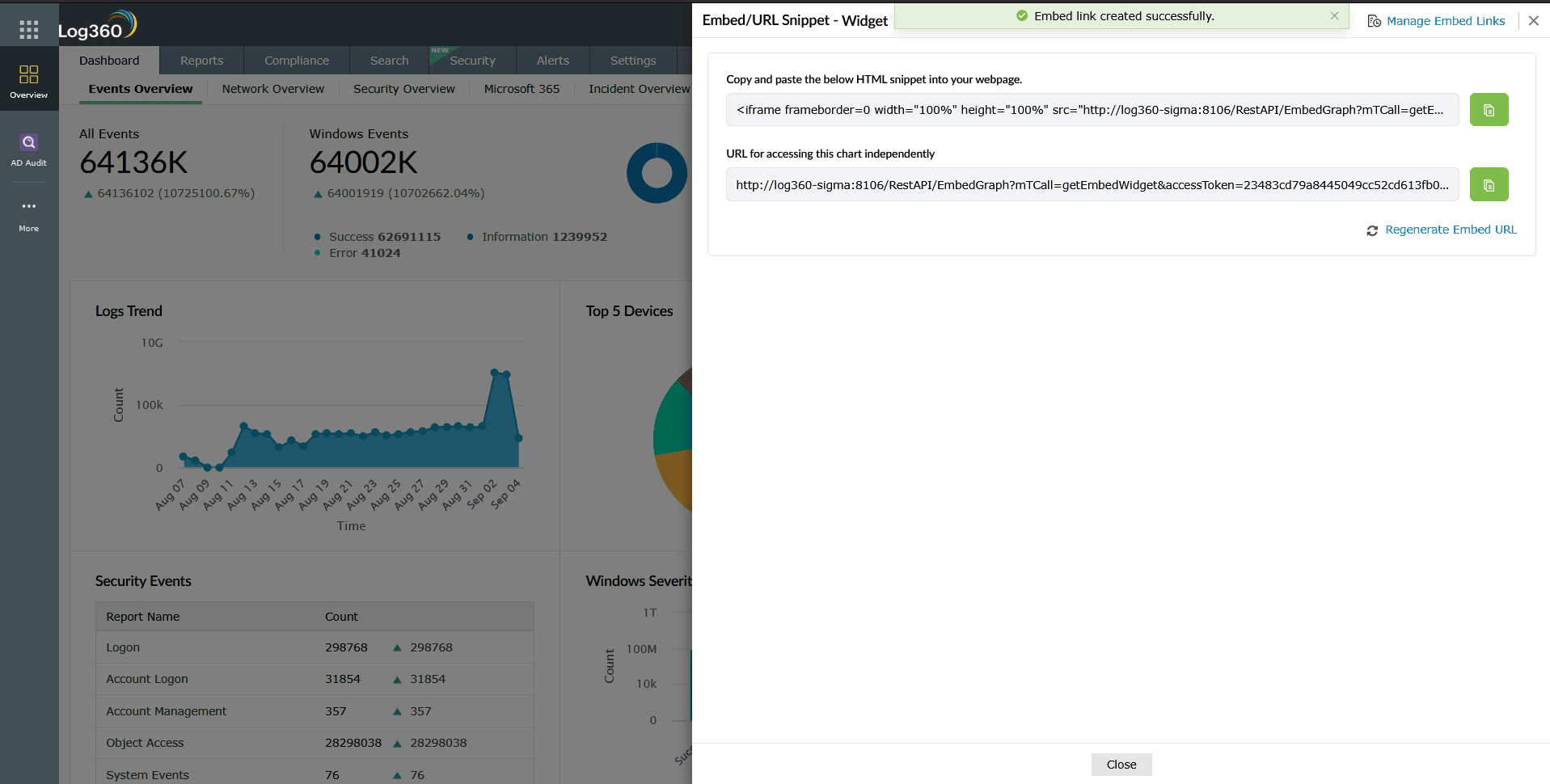Select the embed URL text field

point(1092,184)
